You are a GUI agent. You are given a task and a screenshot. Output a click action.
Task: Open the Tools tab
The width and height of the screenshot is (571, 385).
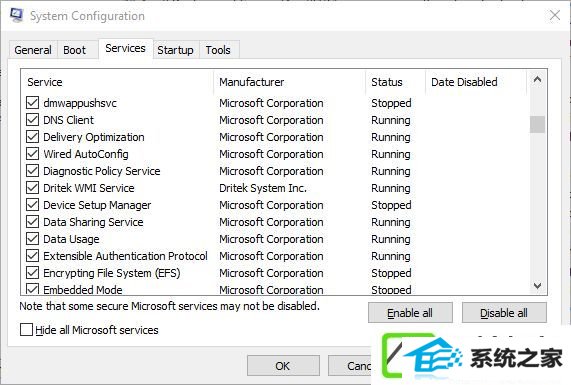tap(218, 50)
